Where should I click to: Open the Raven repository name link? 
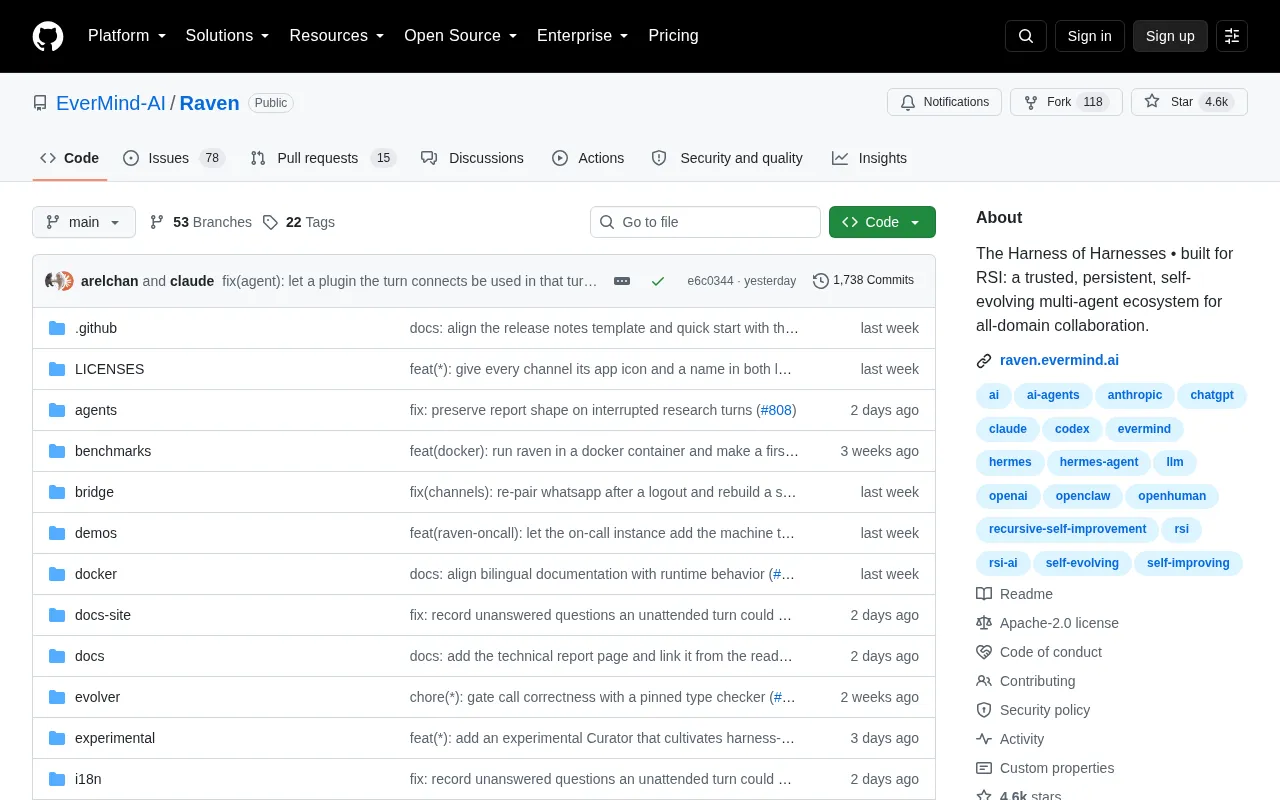tap(210, 103)
